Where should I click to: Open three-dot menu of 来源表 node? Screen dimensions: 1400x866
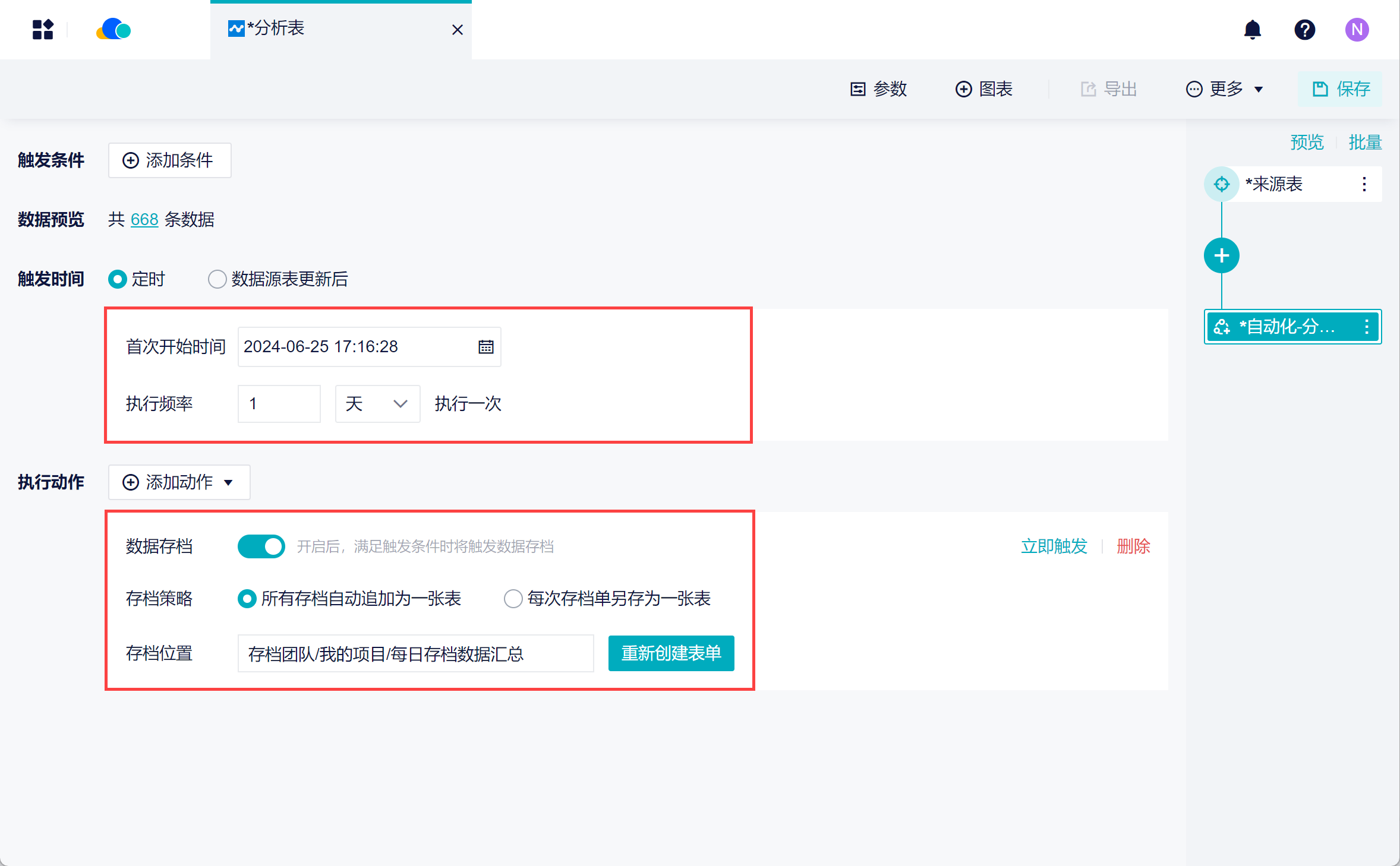tap(1364, 184)
